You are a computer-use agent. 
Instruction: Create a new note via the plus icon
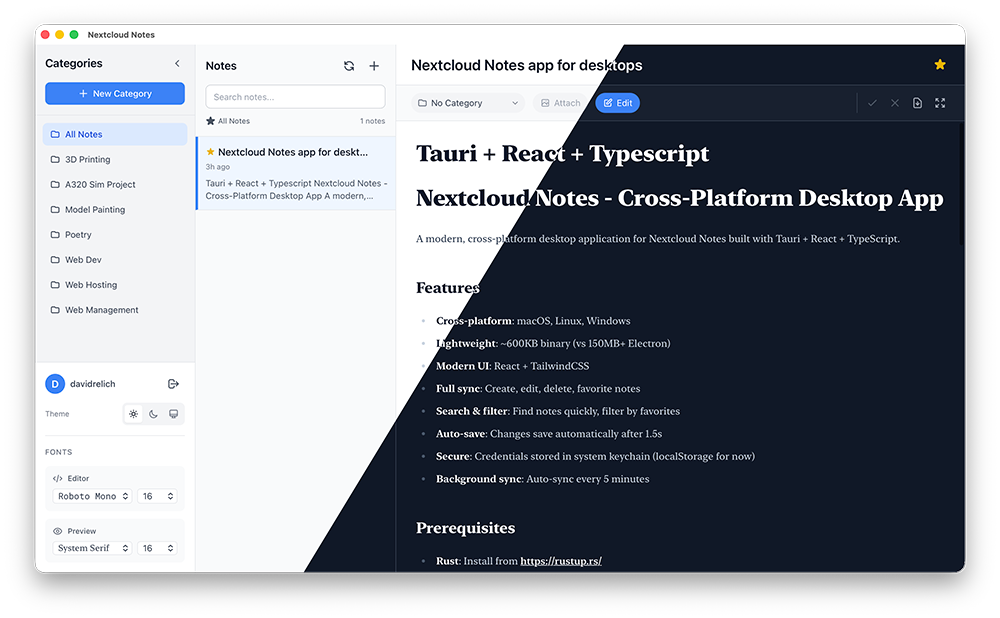coord(374,65)
